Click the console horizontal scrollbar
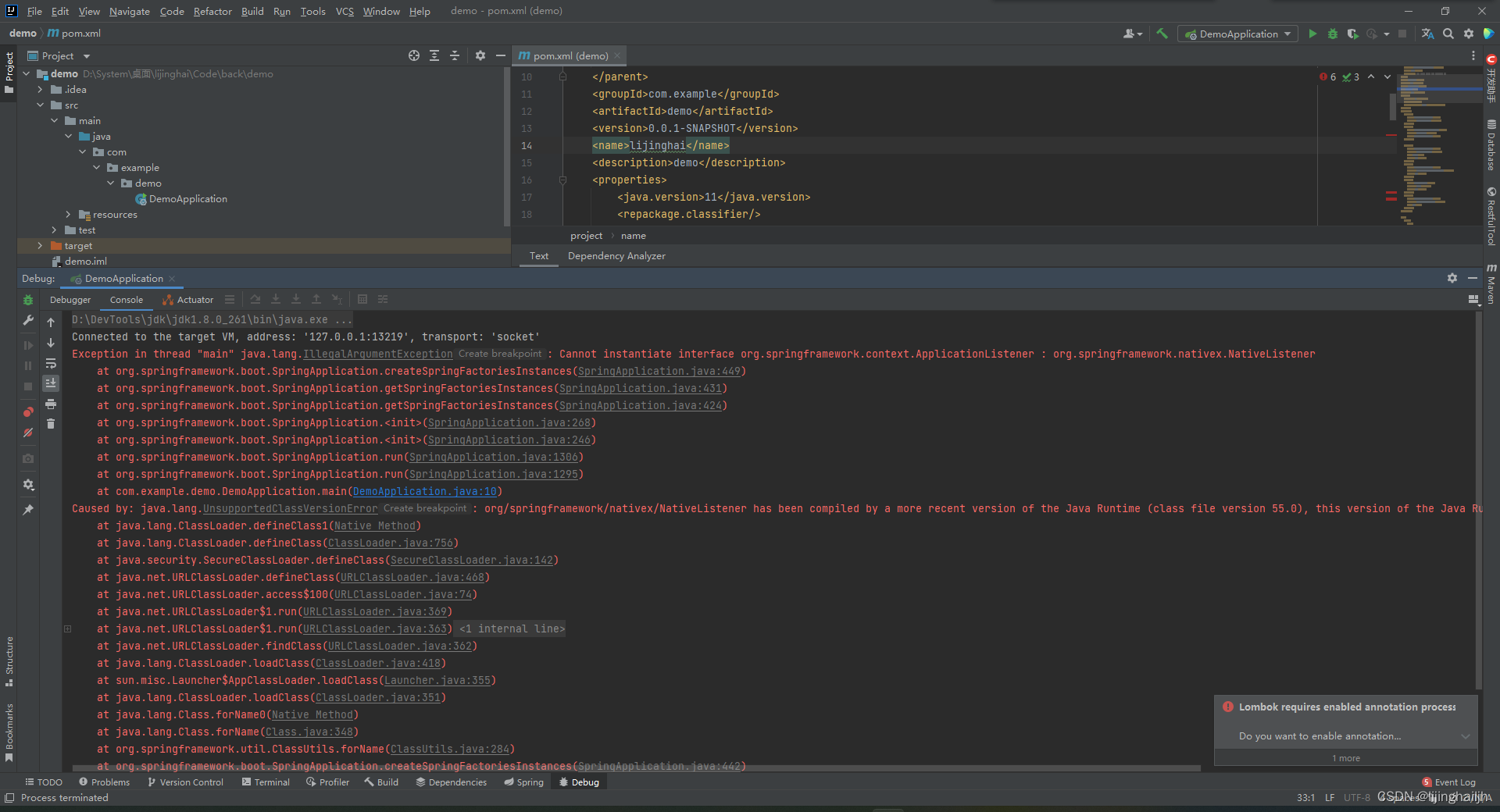Viewport: 1500px width, 812px height. (636, 768)
